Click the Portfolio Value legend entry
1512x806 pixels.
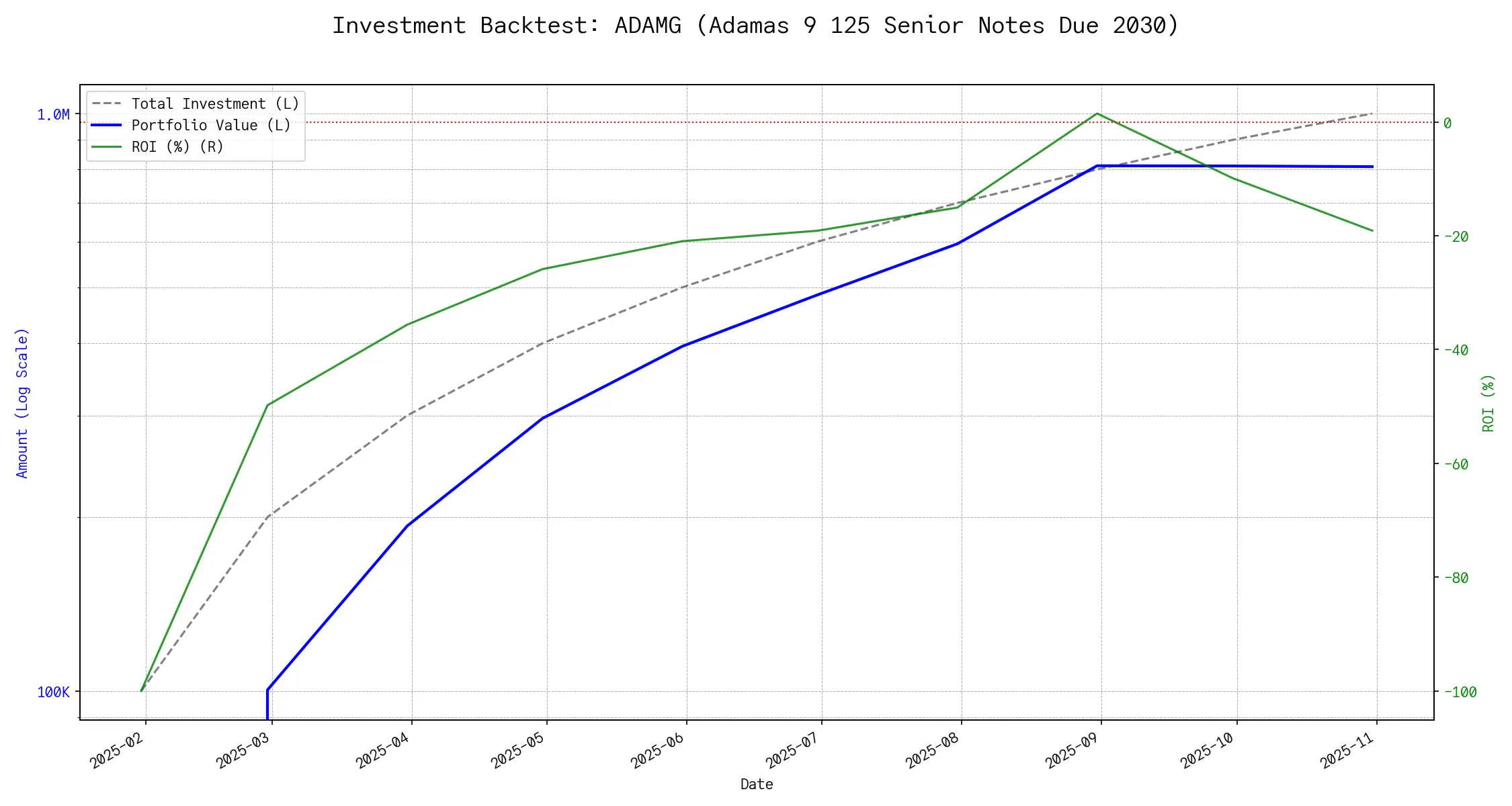[211, 126]
